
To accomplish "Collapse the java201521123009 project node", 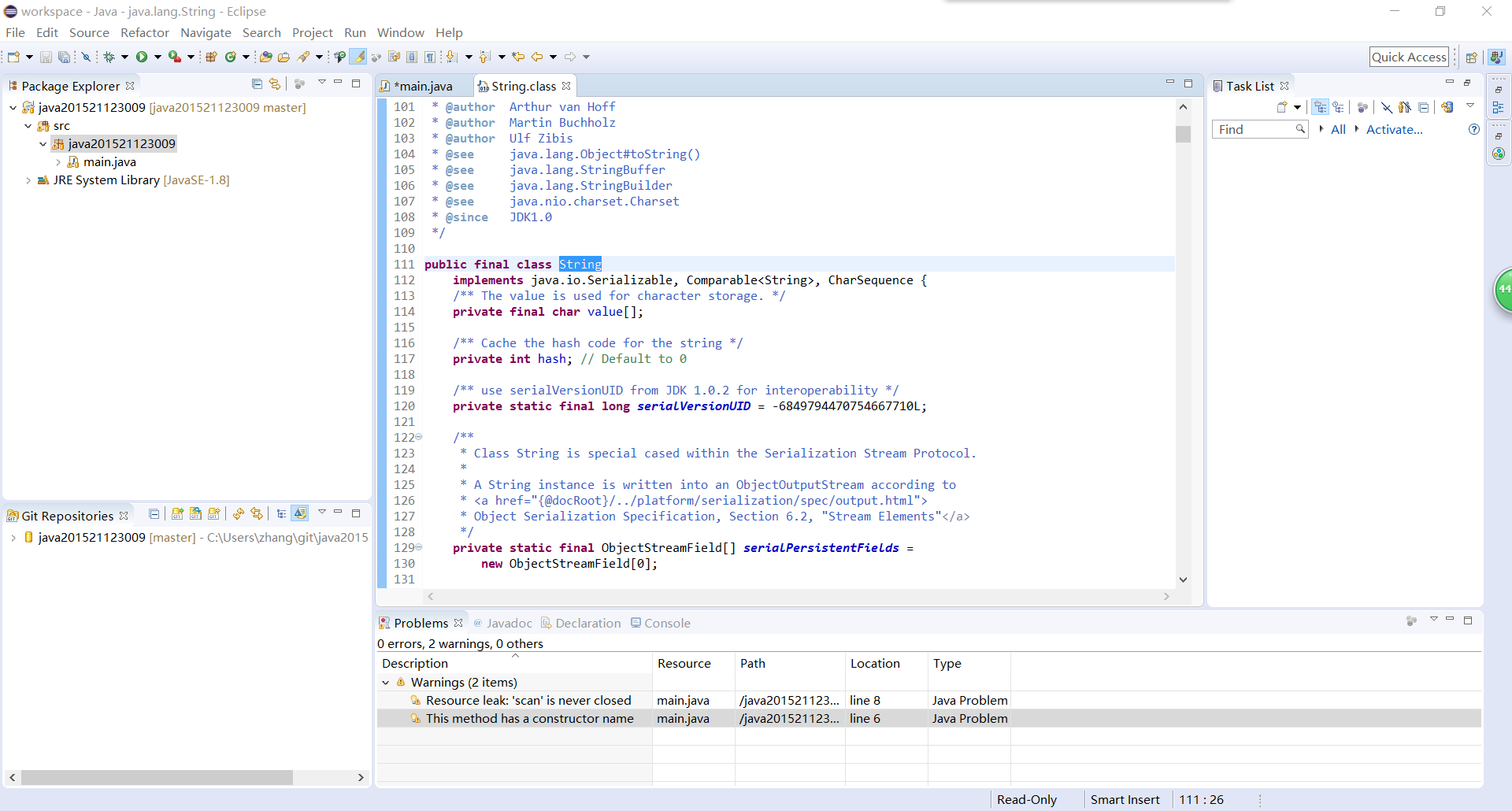I will tap(13, 108).
